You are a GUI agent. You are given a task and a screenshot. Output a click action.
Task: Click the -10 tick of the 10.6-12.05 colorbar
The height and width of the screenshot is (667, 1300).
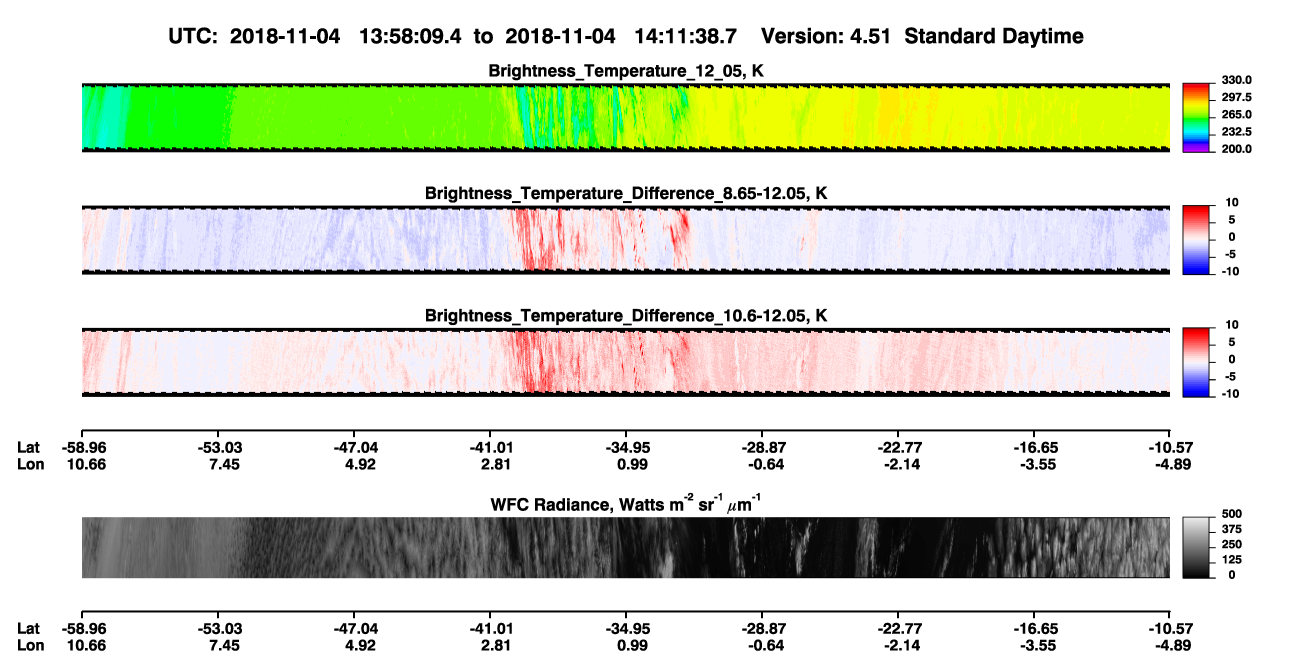tap(1230, 394)
